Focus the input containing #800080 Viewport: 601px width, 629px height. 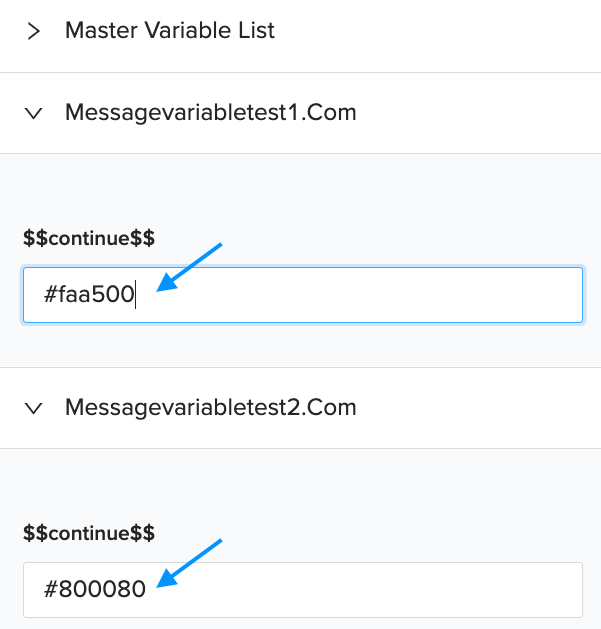[x=302, y=590]
